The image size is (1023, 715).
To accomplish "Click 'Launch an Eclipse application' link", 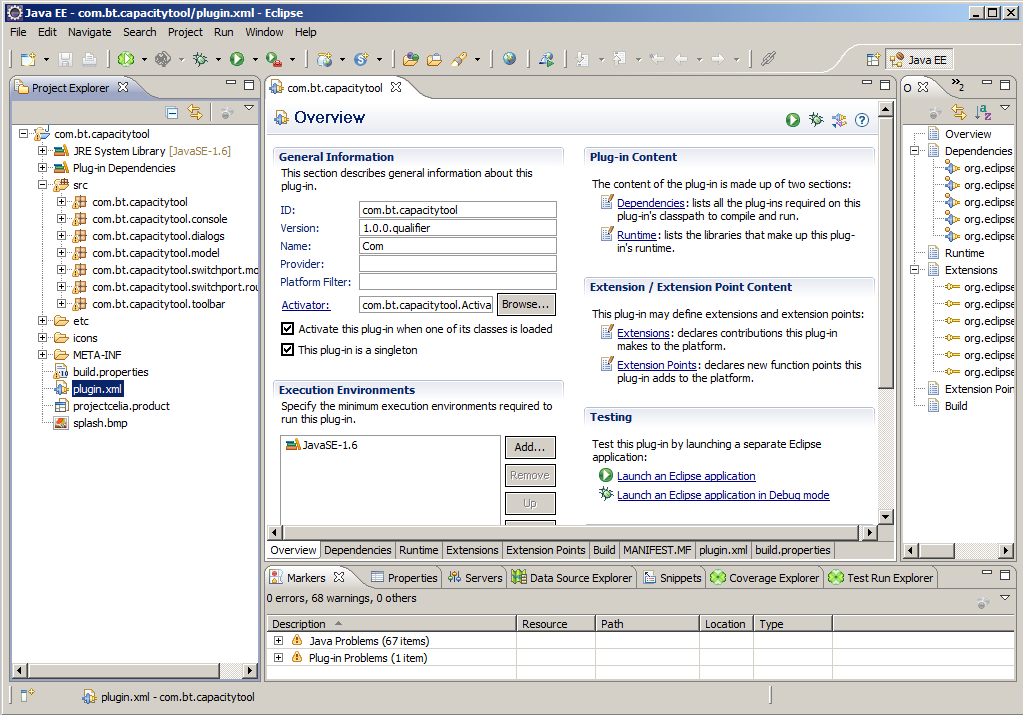I will [x=686, y=476].
